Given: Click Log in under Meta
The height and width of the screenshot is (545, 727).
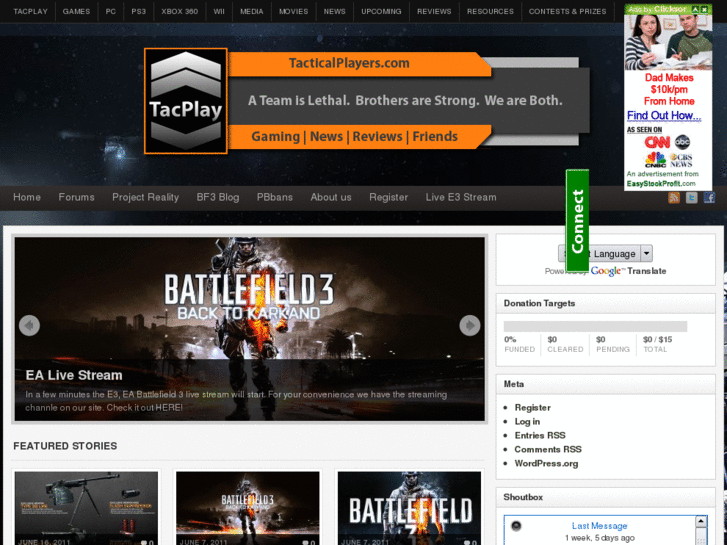Looking at the screenshot, I should pyautogui.click(x=527, y=422).
